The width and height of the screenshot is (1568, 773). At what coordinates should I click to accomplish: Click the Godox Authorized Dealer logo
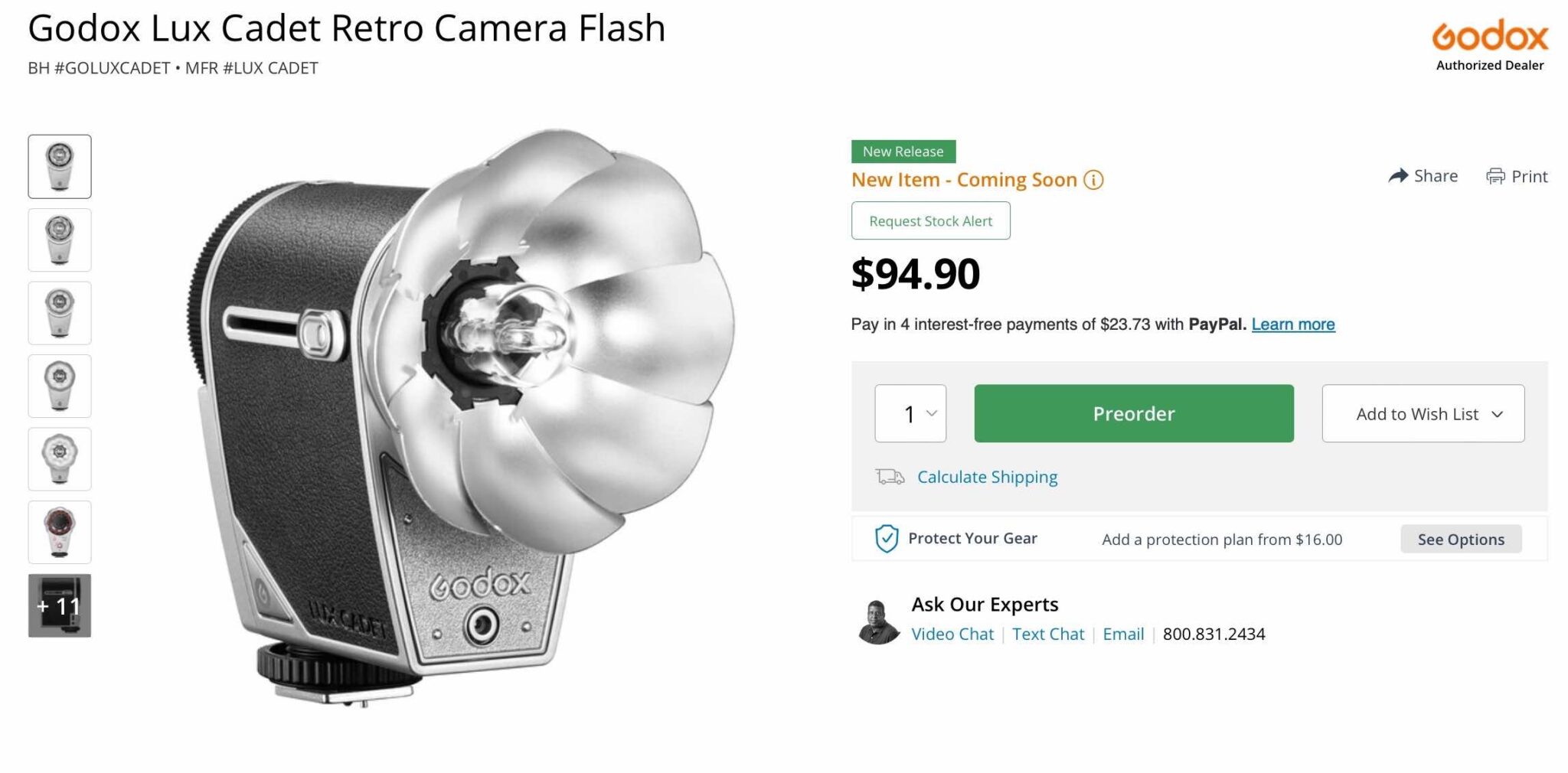coord(1488,37)
